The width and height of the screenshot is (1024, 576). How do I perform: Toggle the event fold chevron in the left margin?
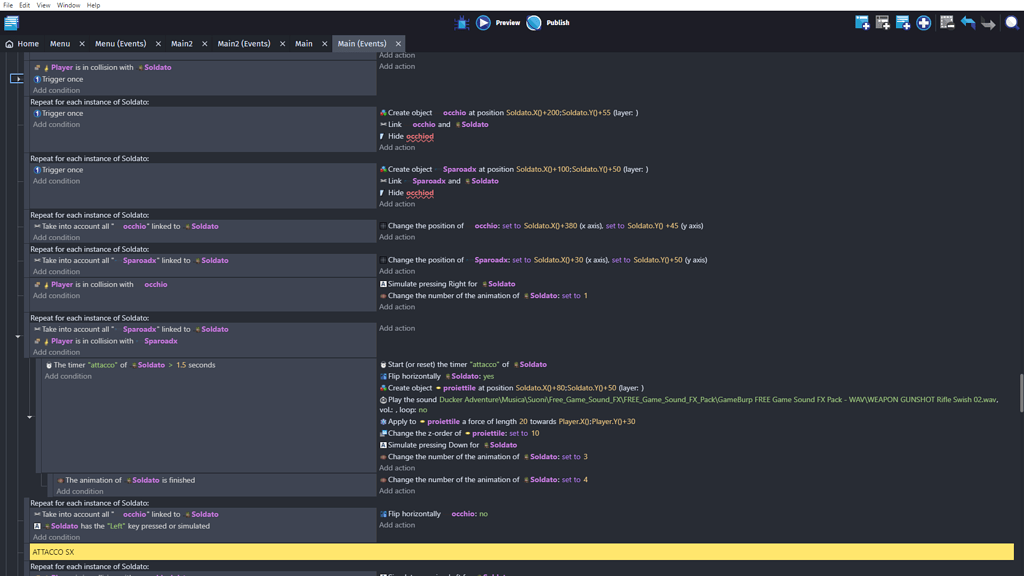[15, 338]
